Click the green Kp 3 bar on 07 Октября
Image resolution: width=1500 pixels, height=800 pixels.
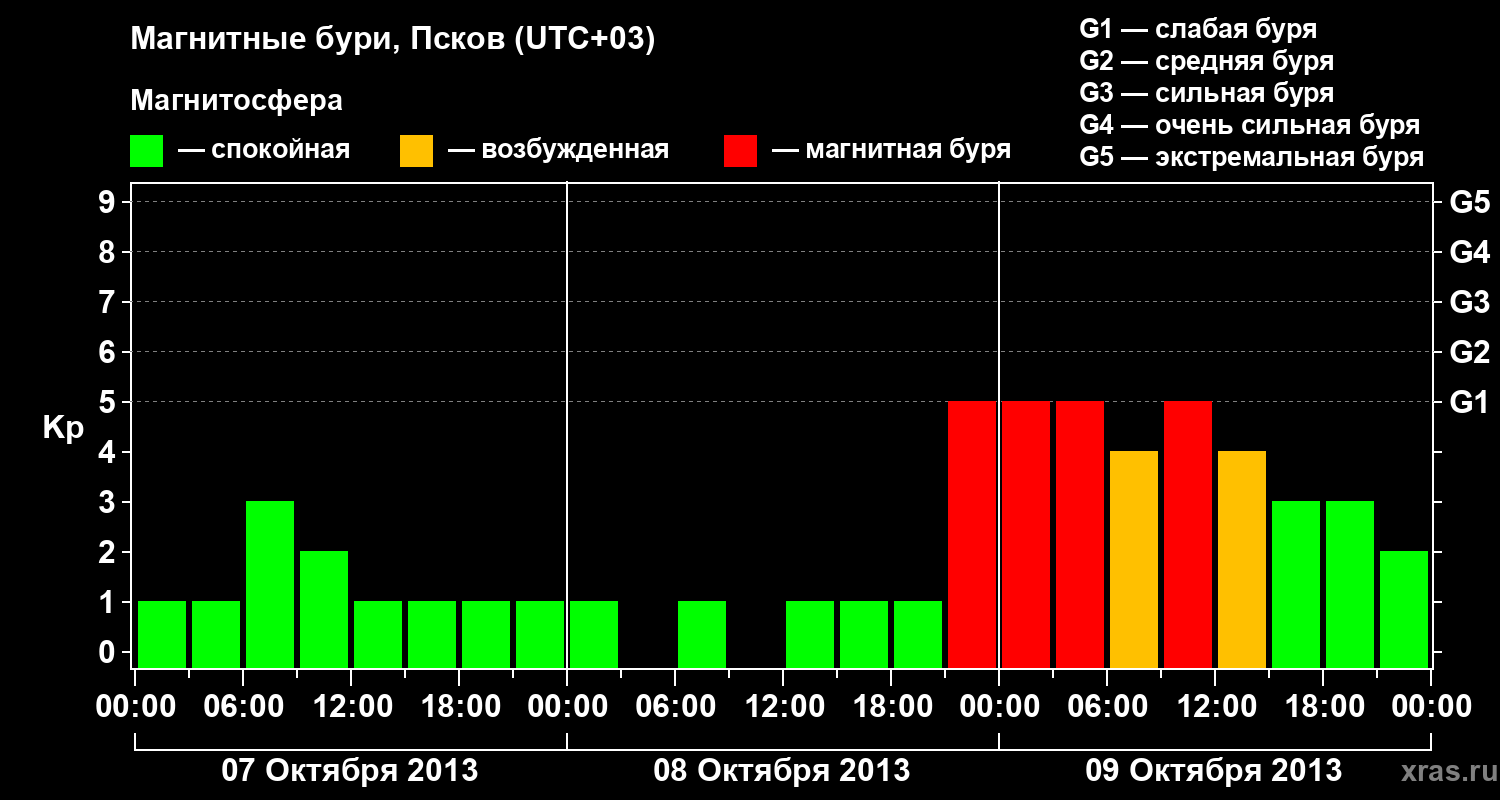270,584
